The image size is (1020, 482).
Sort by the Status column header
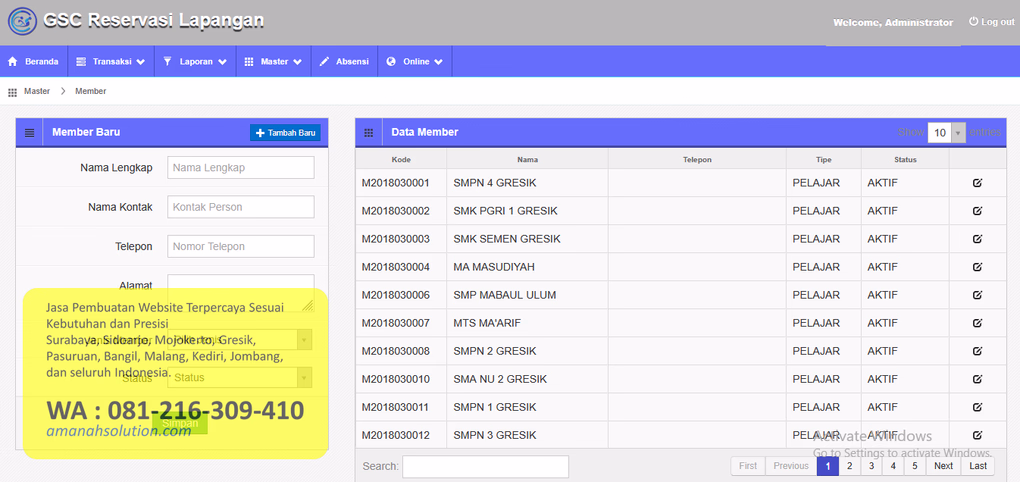click(x=905, y=159)
